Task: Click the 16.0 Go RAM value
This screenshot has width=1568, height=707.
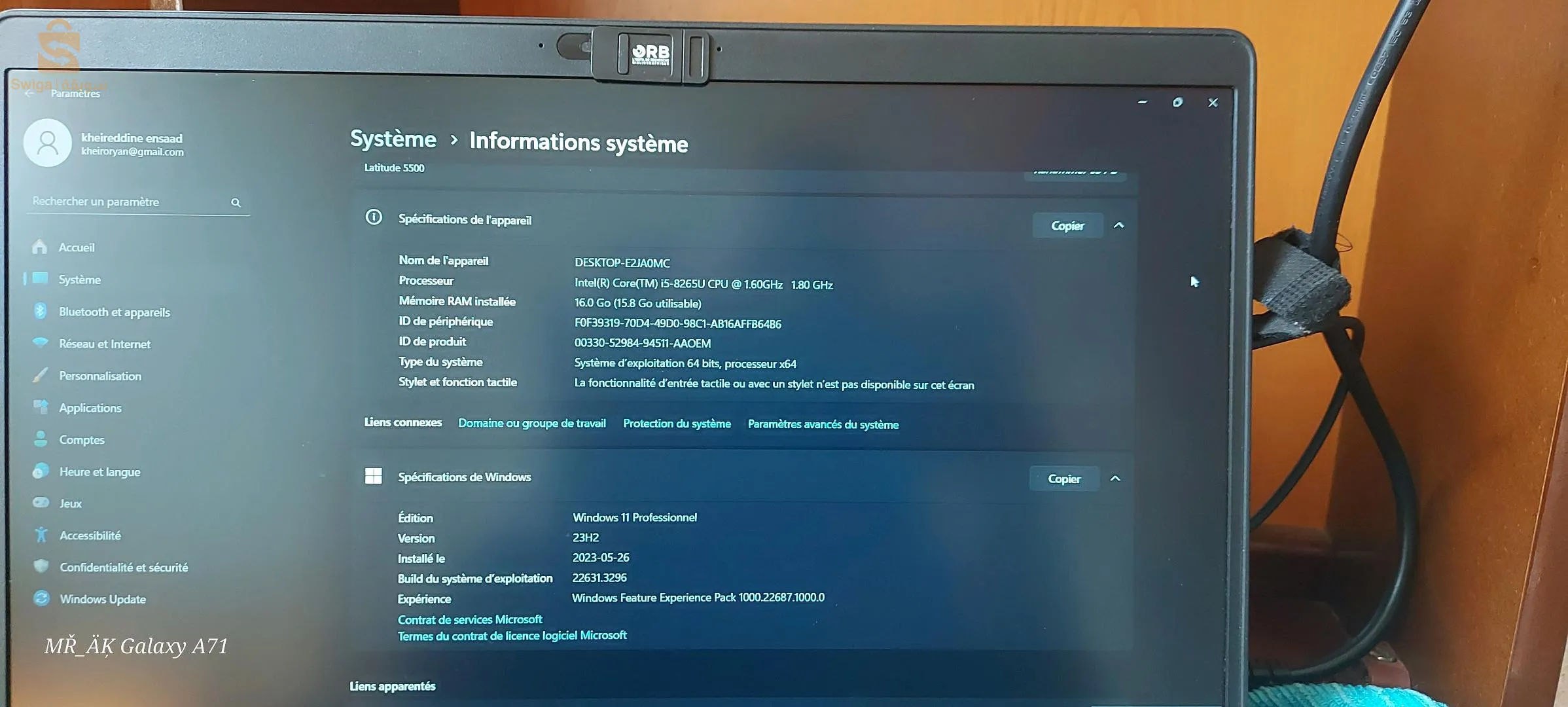Action: 637,303
